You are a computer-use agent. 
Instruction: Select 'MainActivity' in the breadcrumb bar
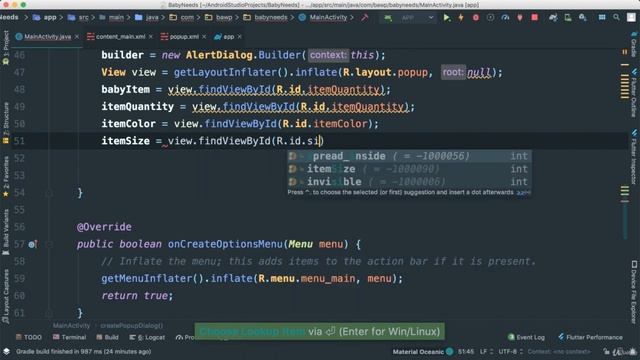tap(323, 18)
